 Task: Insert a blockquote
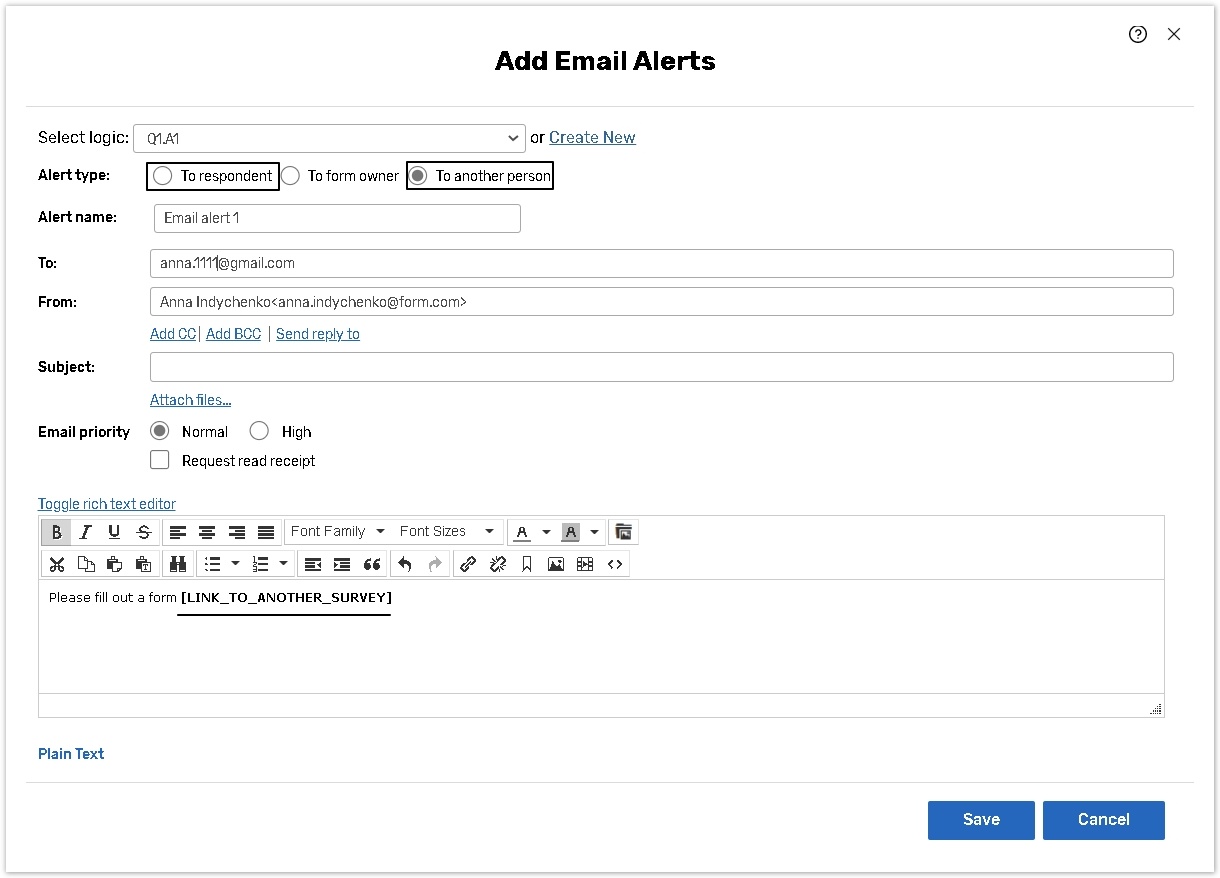click(372, 564)
